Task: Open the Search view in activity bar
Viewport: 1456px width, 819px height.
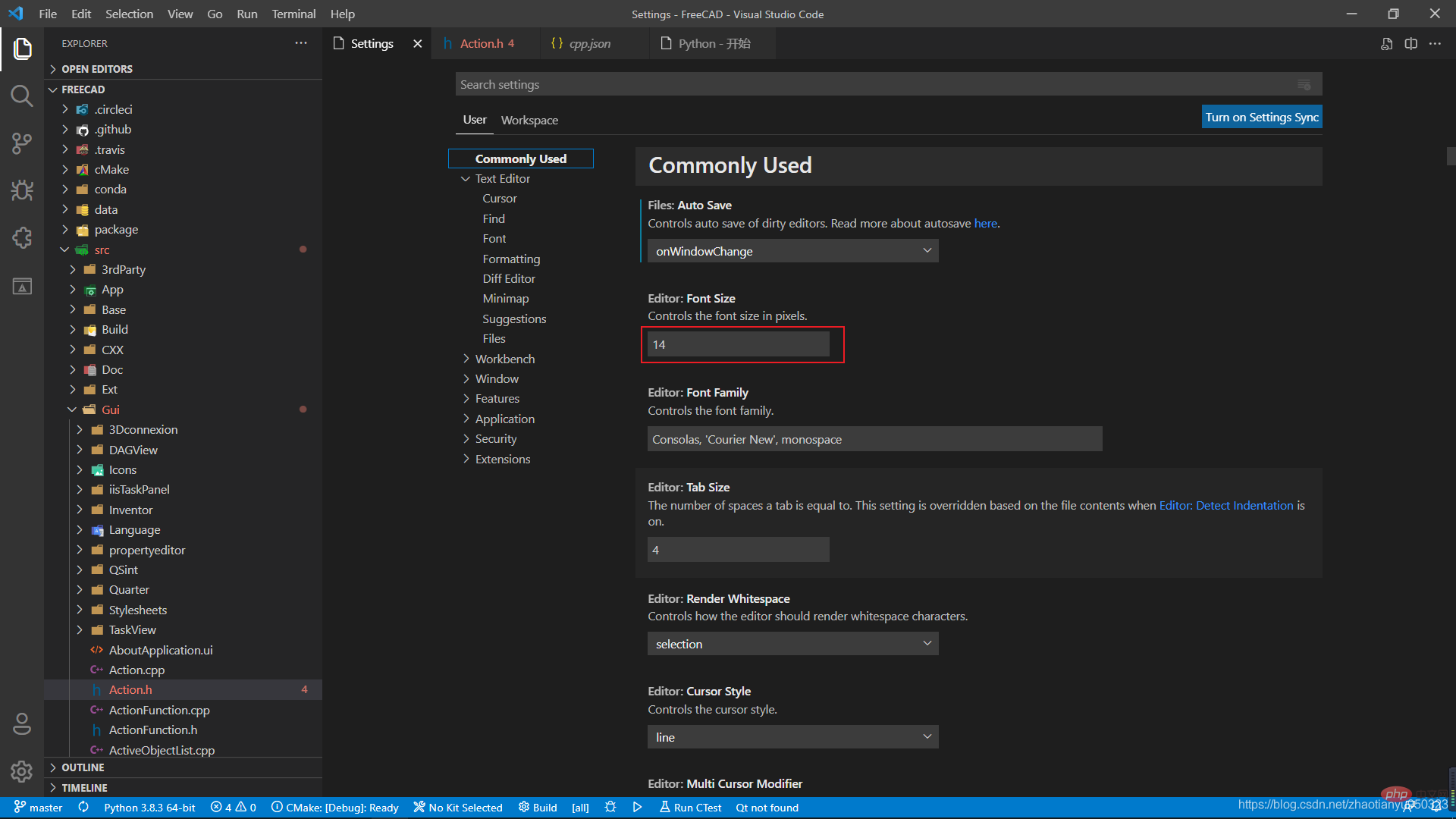Action: [x=22, y=96]
